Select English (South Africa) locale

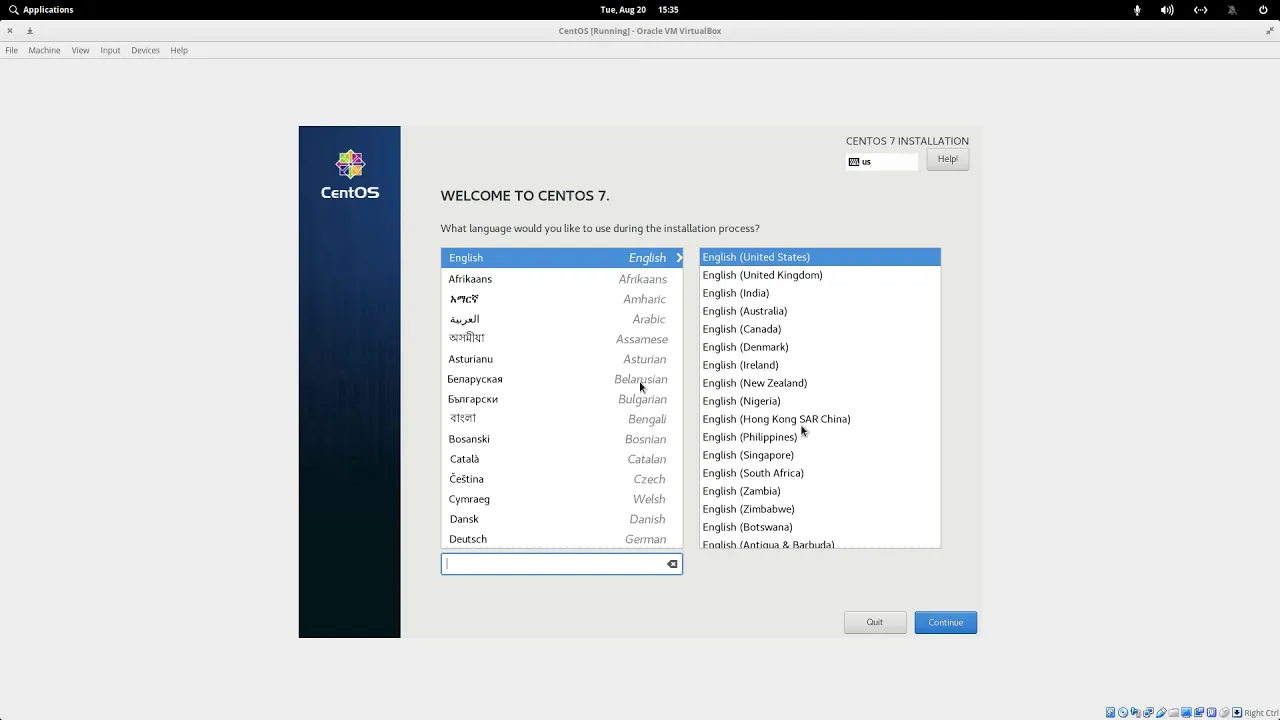[x=820, y=473]
